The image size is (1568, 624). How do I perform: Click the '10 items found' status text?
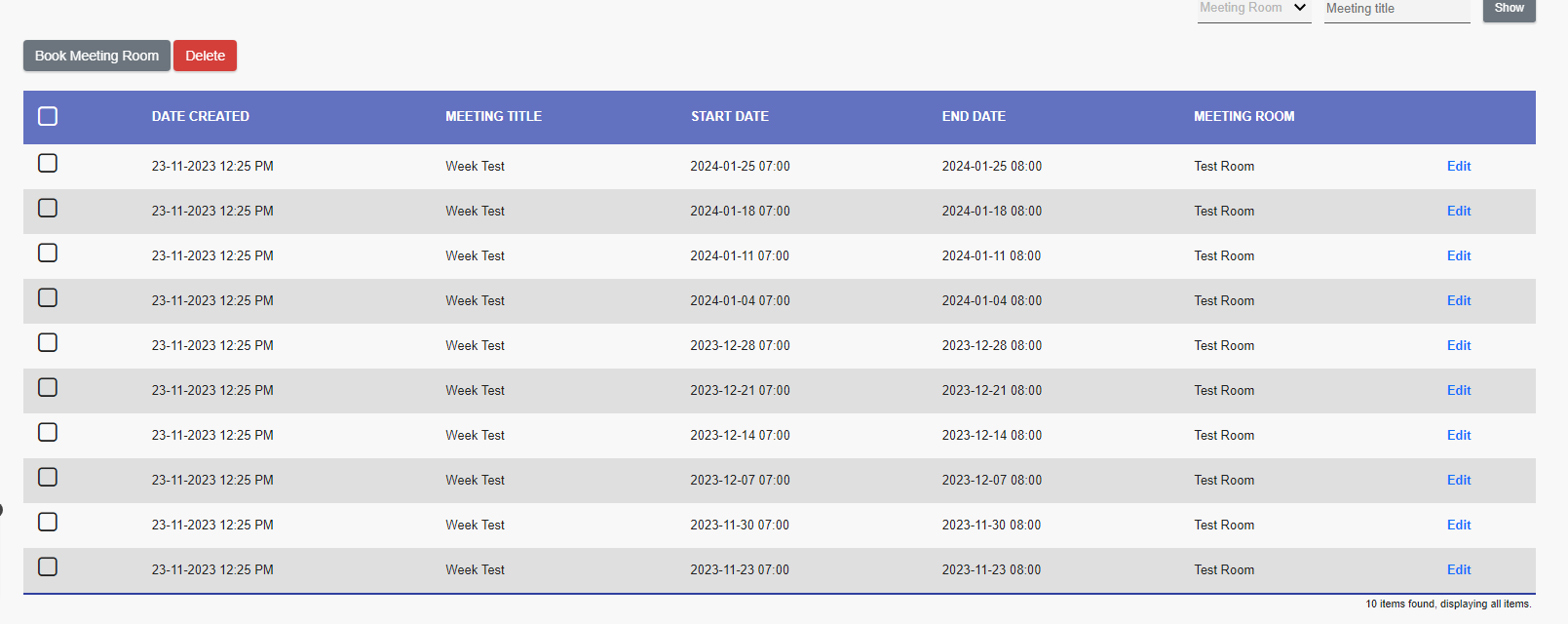[1448, 604]
